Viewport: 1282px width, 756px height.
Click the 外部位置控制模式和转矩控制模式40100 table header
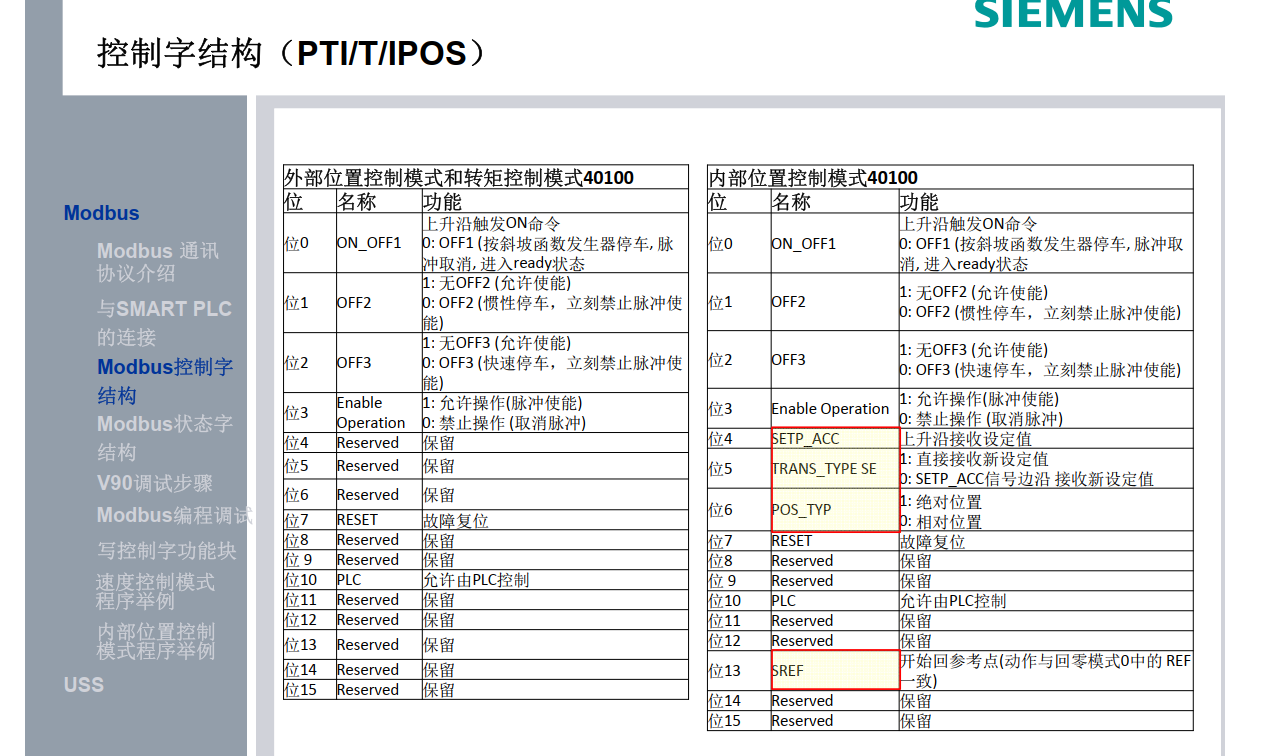click(486, 177)
